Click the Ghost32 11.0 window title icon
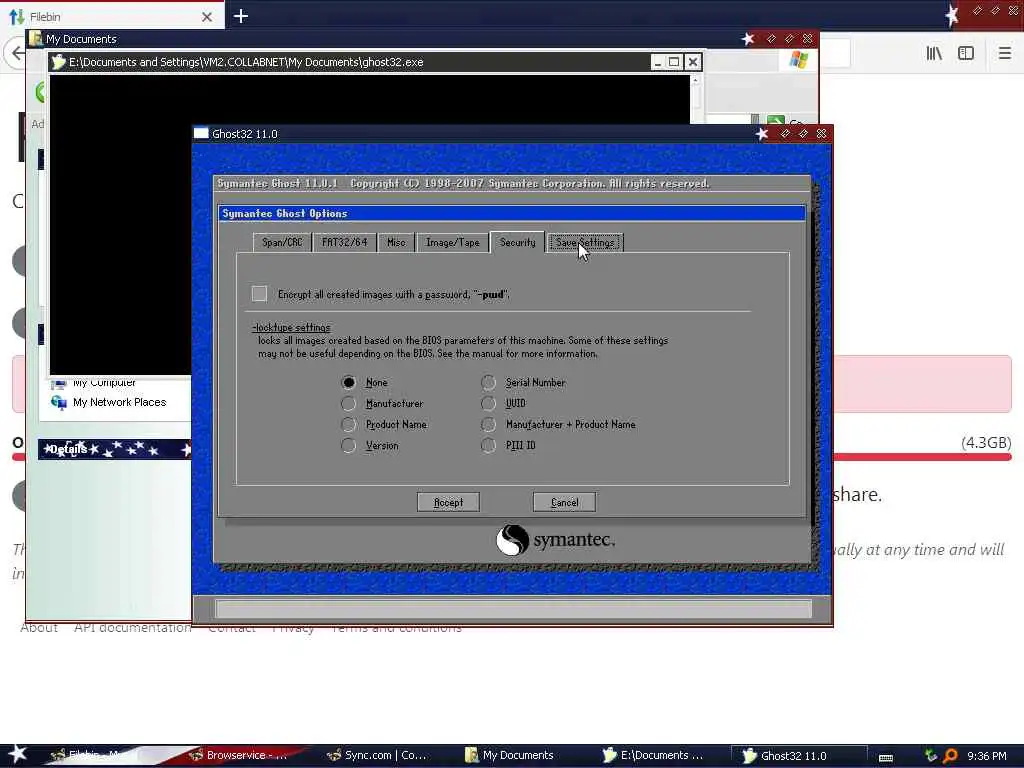The image size is (1024, 768). 201,133
